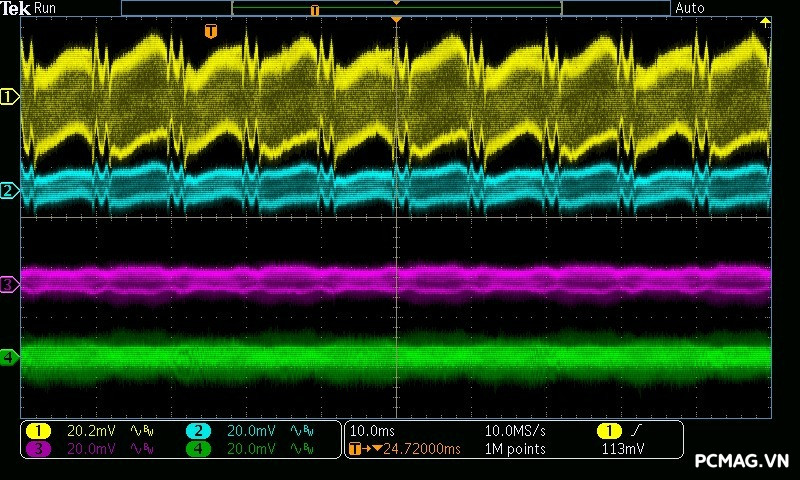Toggle the cyan channel 2 badge
The image size is (800, 480).
pyautogui.click(x=198, y=431)
